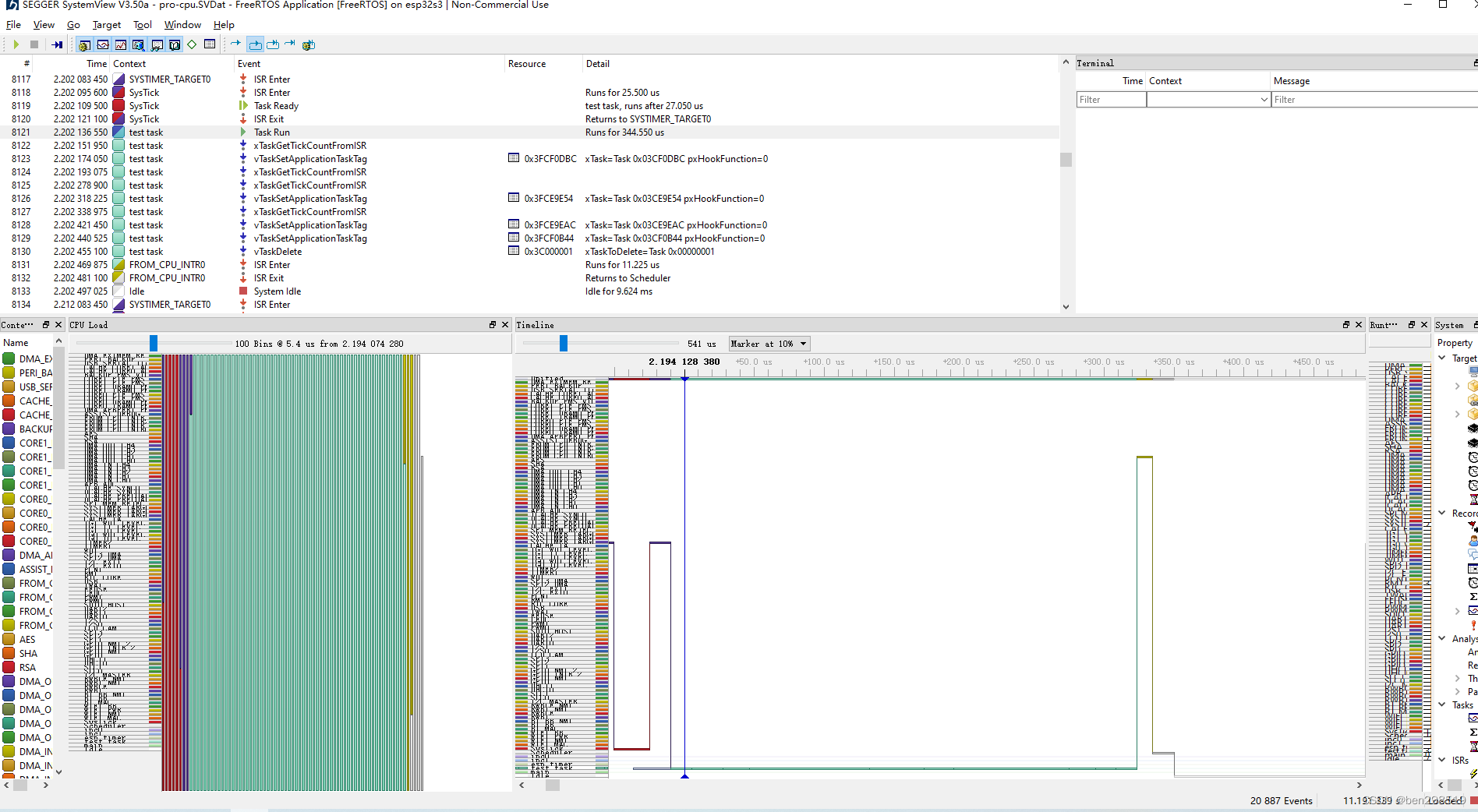1478x812 pixels.
Task: Click the Message header in Terminal panel
Action: tap(1292, 81)
